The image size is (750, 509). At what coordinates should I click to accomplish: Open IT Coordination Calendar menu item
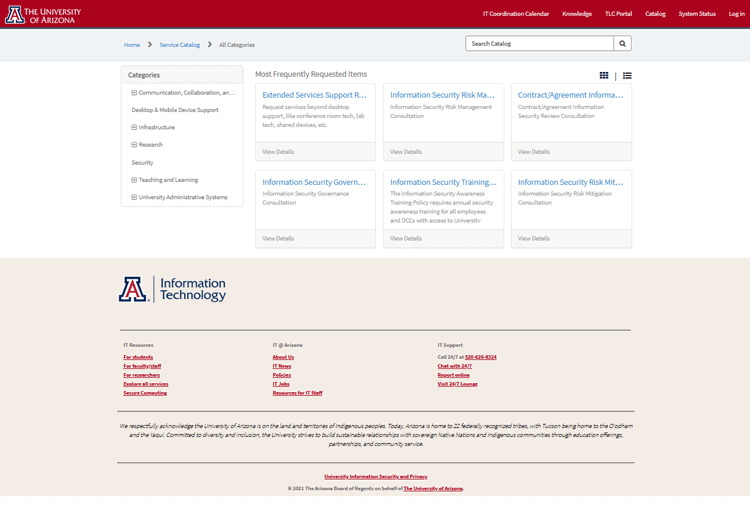tap(516, 14)
